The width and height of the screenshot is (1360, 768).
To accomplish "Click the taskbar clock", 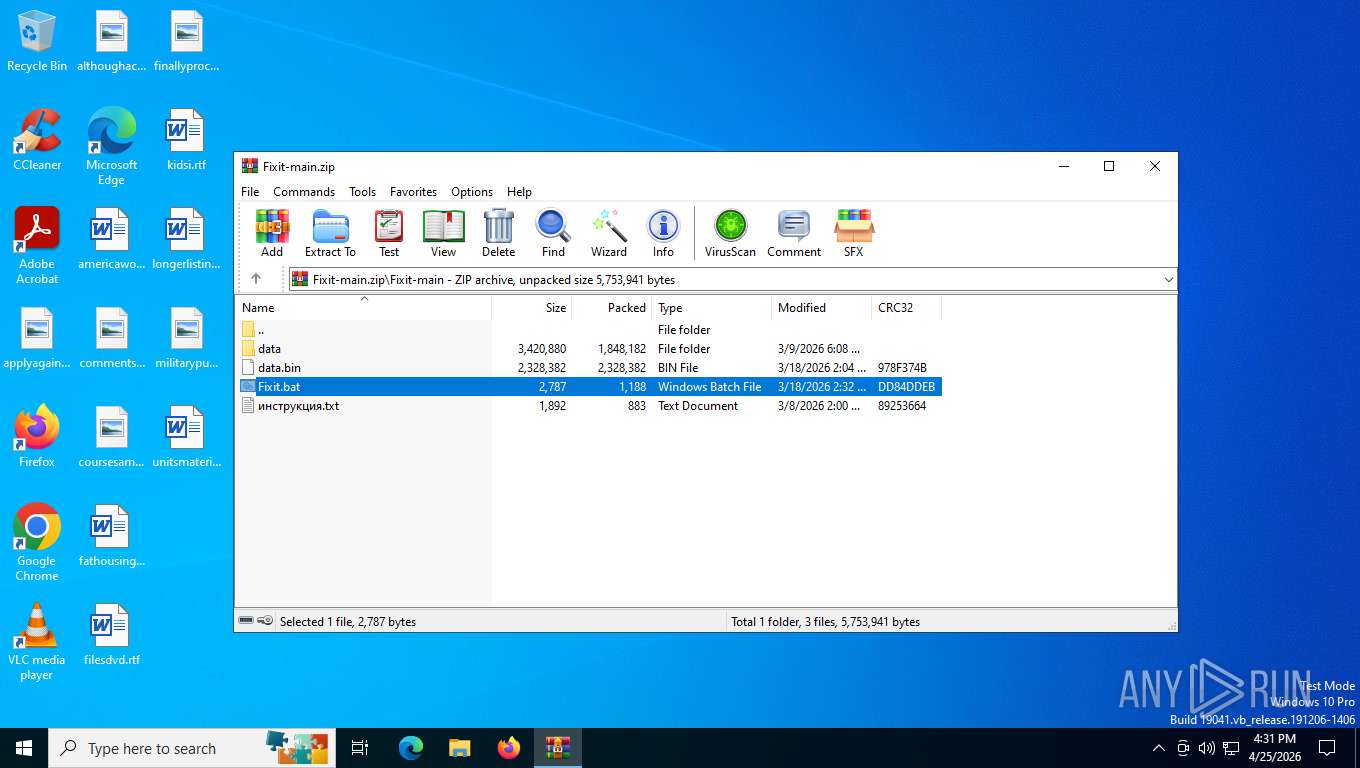I will click(1274, 748).
